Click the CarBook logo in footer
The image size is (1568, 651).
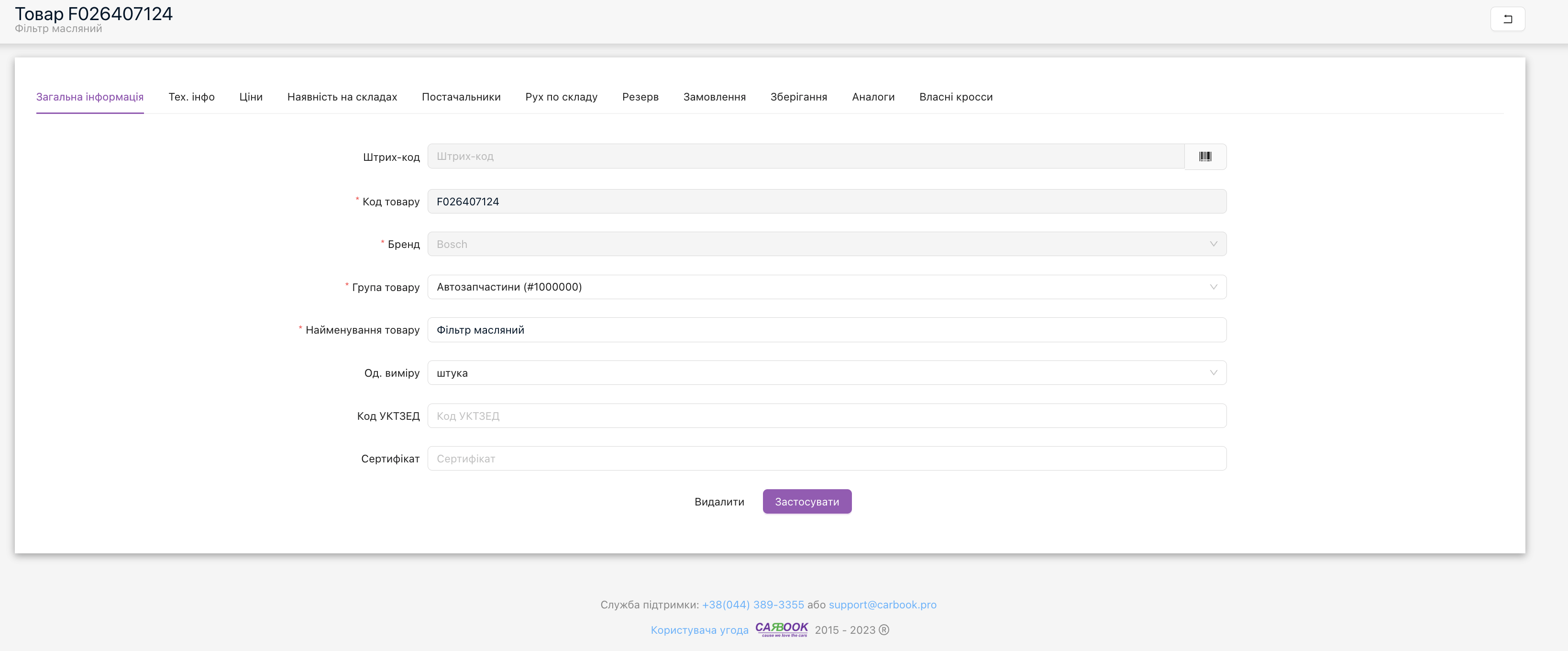(x=781, y=629)
